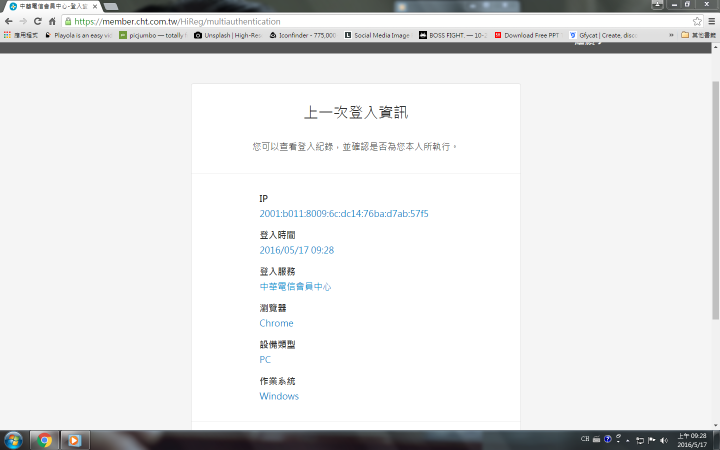The height and width of the screenshot is (450, 720).
Task: Click the Chrome taskbar icon
Action: 44,440
